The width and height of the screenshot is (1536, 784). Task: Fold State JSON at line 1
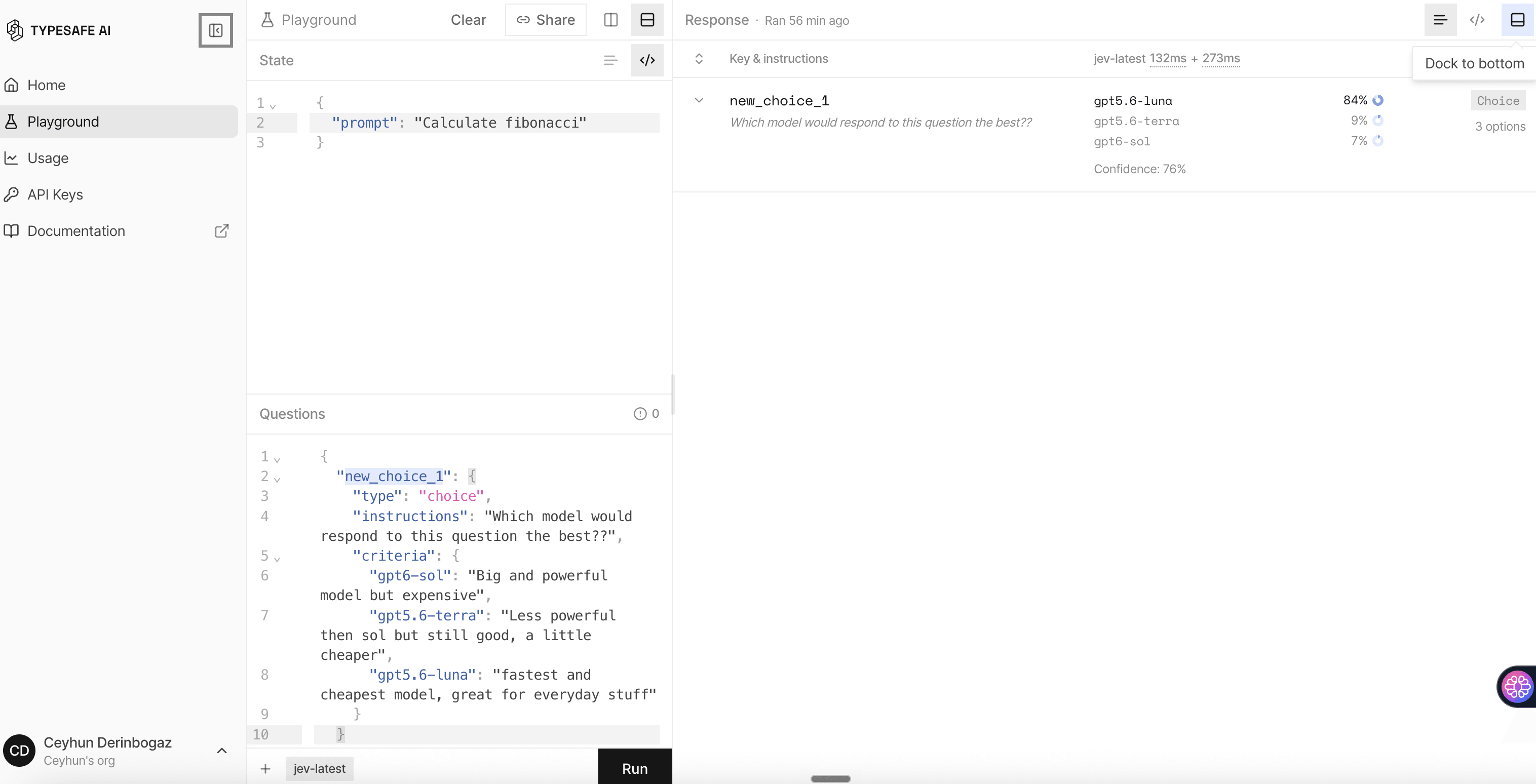tap(273, 105)
